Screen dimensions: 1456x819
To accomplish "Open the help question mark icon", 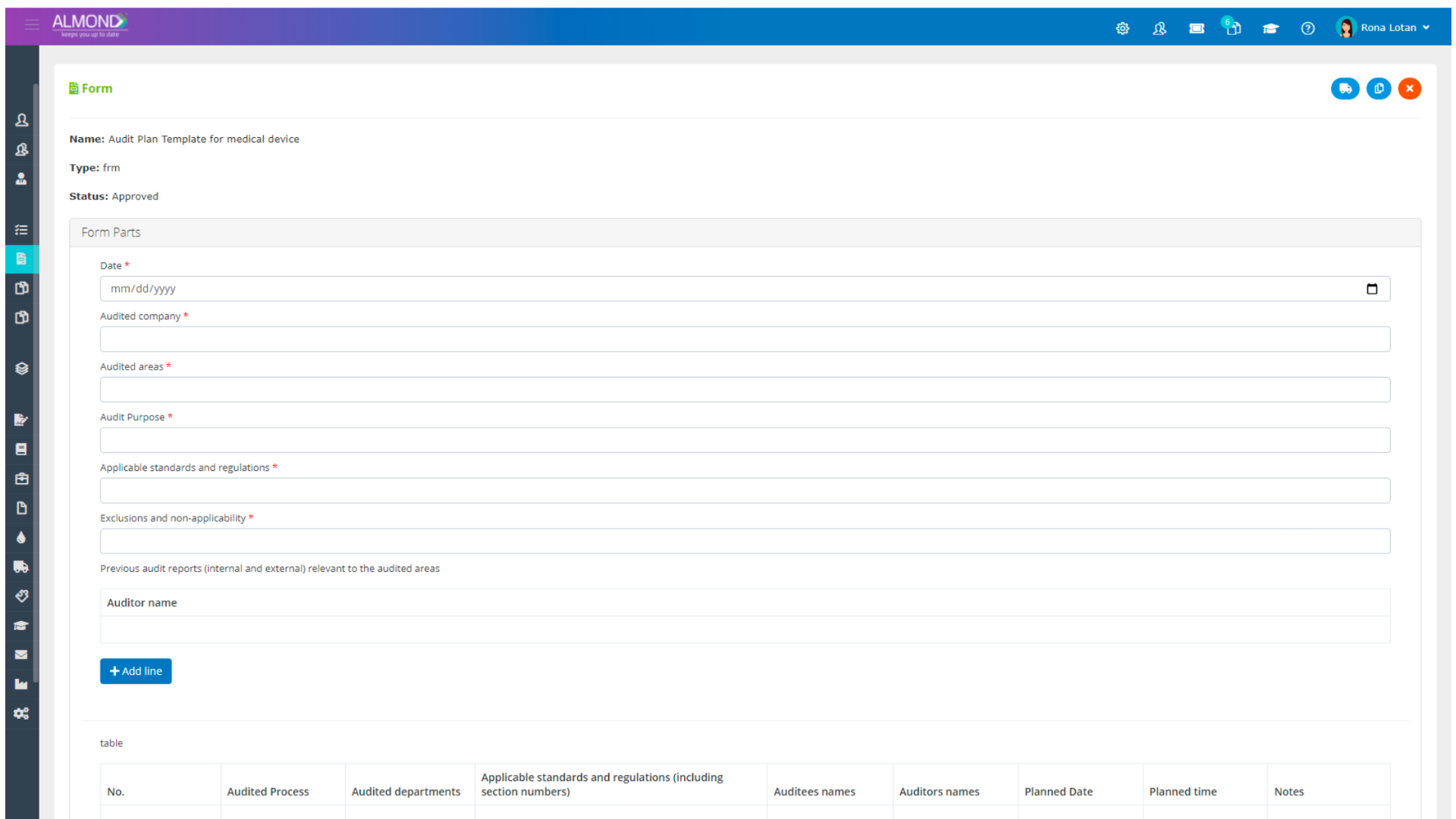I will coord(1307,28).
